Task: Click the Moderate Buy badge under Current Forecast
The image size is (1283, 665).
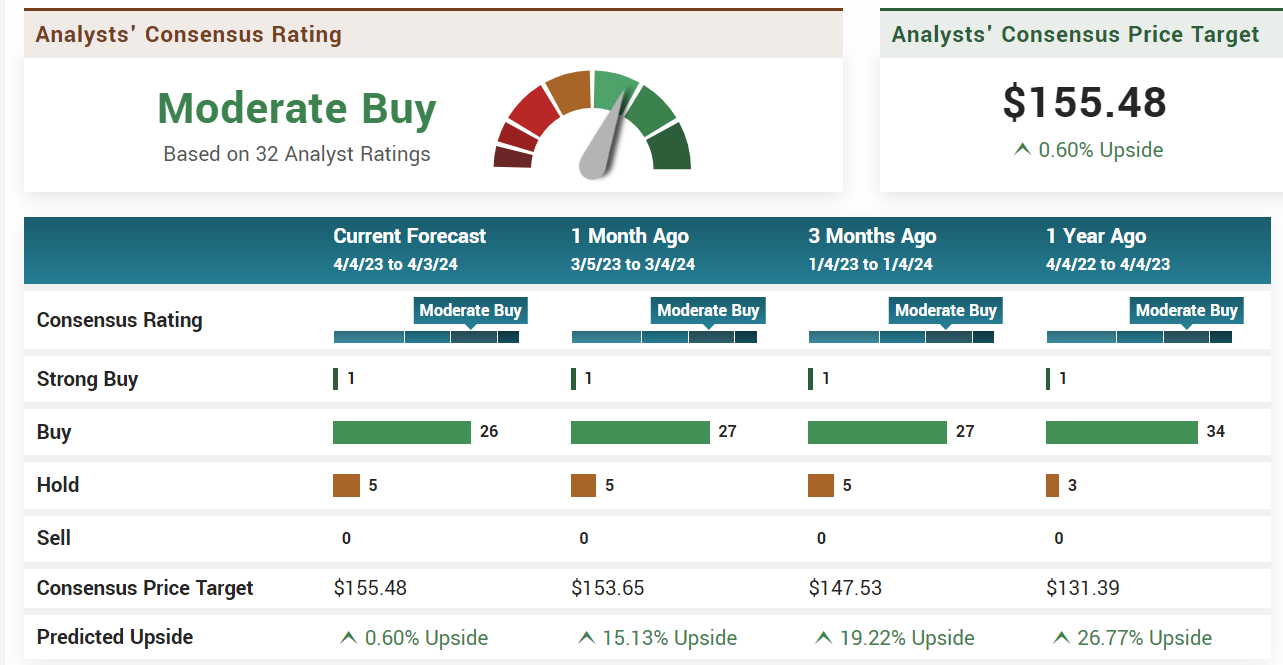Action: [470, 311]
